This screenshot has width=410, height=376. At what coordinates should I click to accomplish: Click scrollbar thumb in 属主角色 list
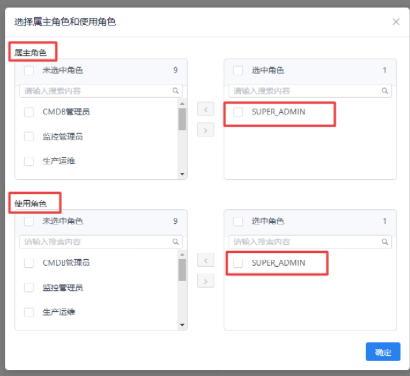click(x=182, y=119)
